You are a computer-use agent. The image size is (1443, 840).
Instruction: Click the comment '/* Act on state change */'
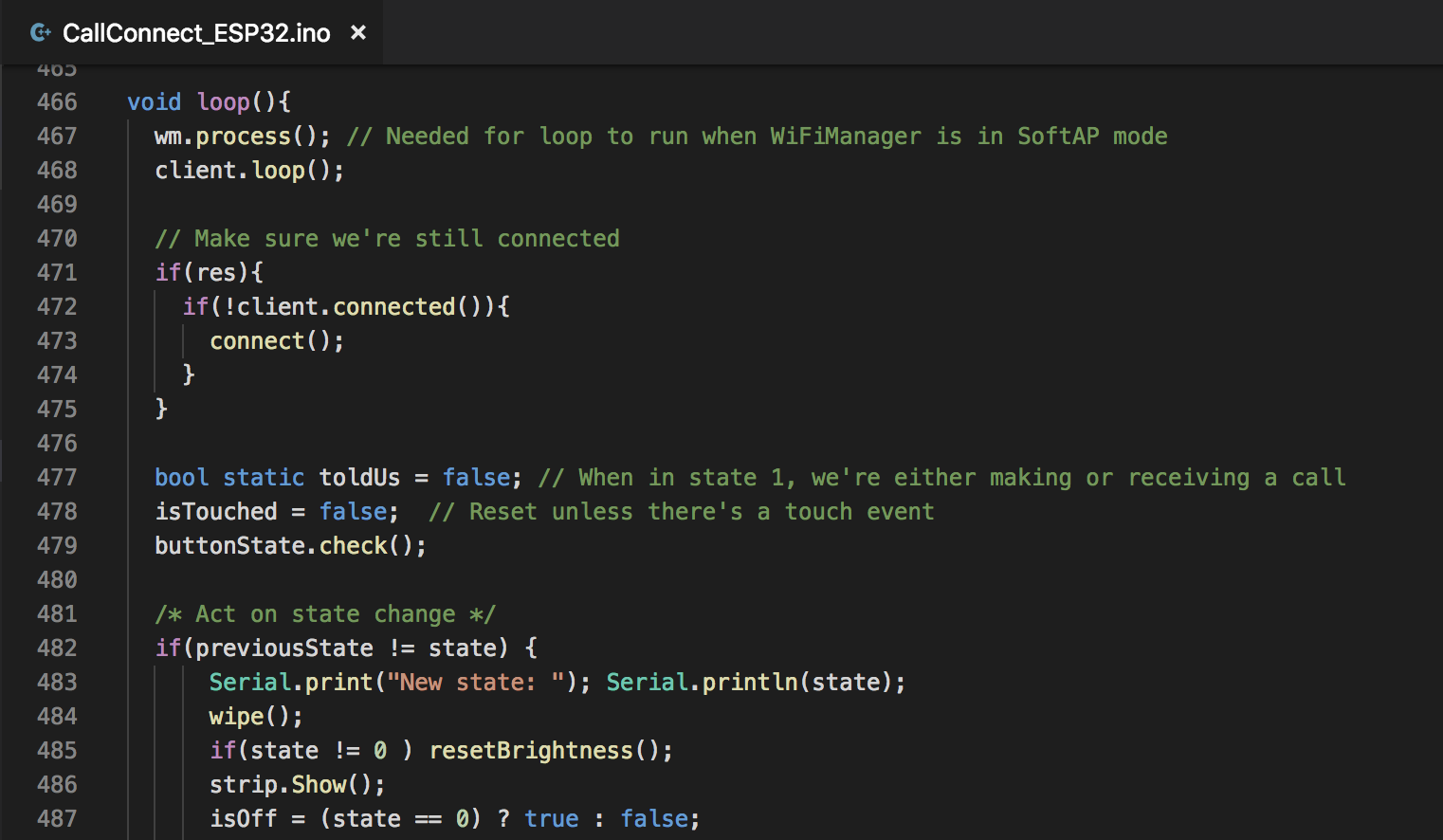click(325, 614)
